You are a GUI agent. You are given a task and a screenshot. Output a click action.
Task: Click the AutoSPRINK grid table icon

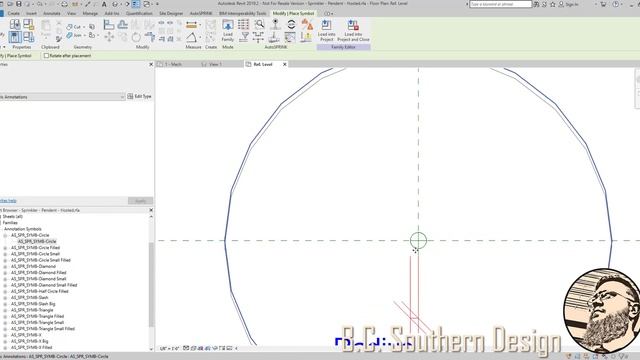tap(243, 24)
